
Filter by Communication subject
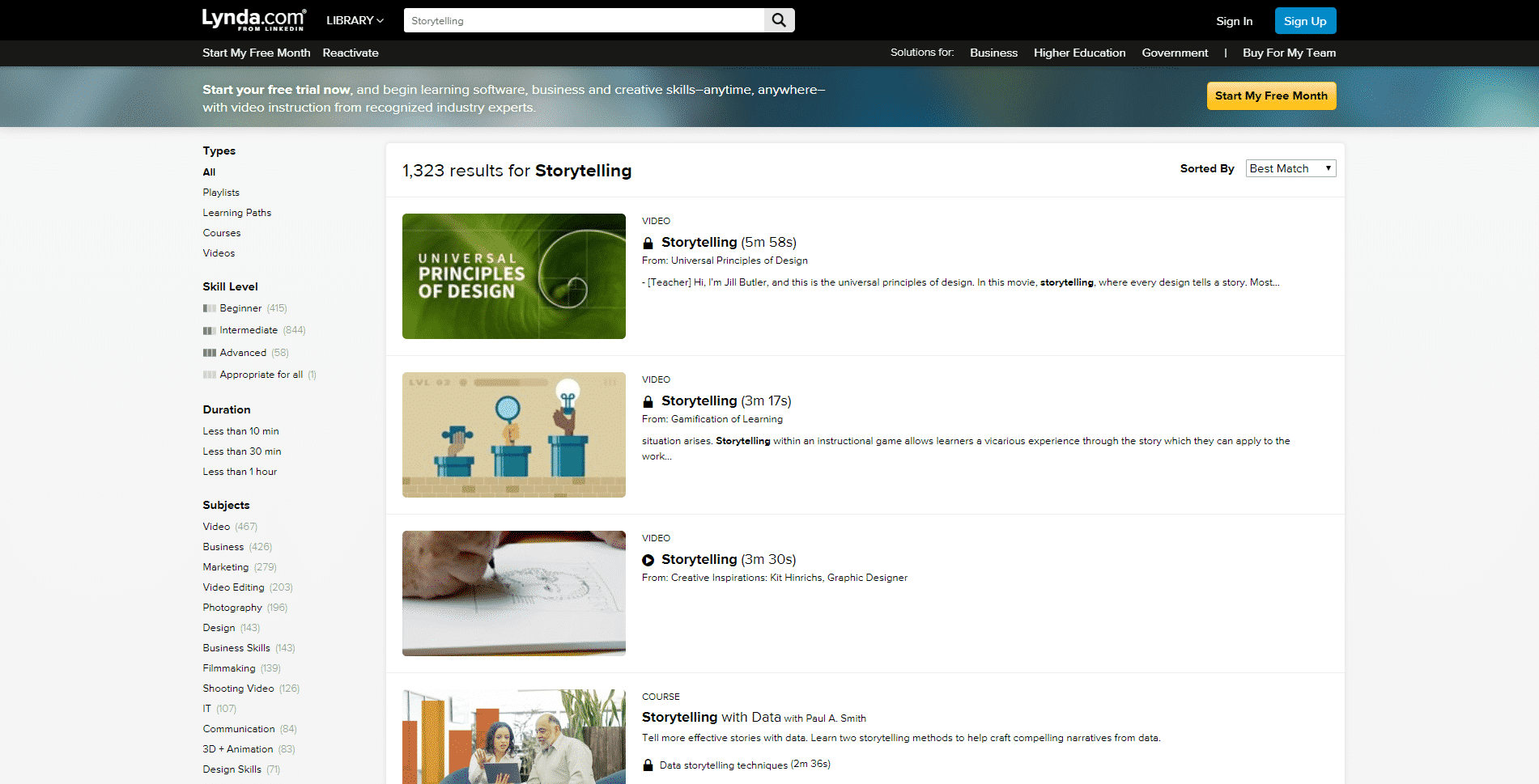tap(239, 729)
